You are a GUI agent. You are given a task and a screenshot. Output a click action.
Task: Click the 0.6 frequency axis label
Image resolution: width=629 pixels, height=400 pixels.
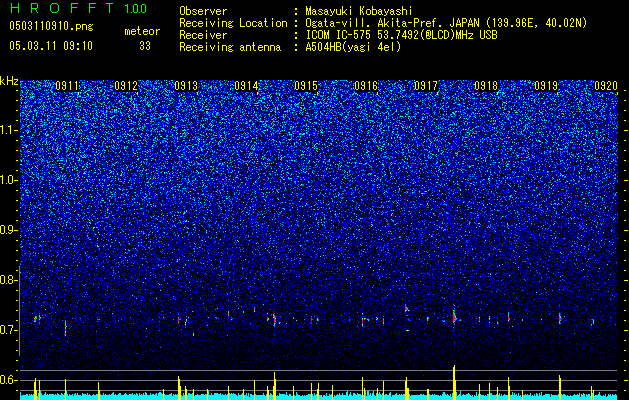(9, 380)
